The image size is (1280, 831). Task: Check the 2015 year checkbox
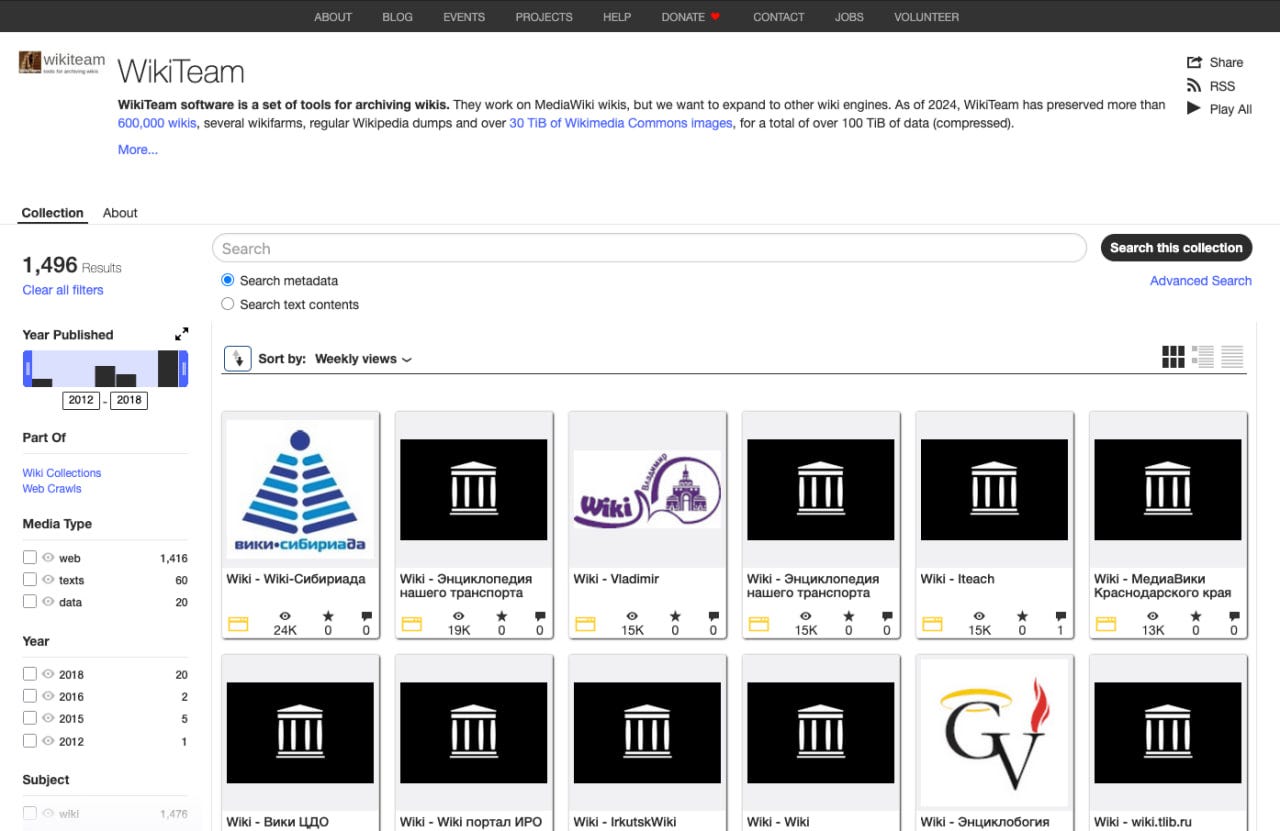(x=30, y=718)
